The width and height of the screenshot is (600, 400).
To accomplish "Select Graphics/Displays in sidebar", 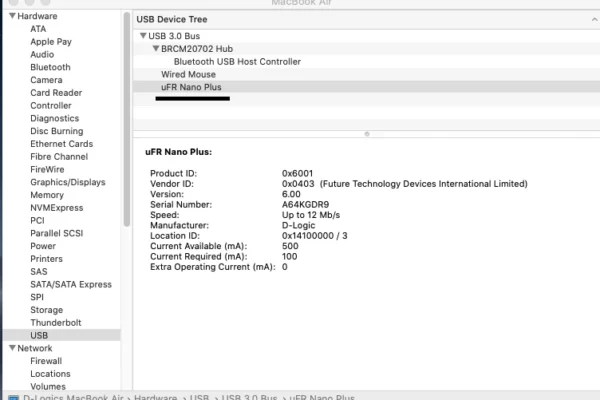I will pyautogui.click(x=67, y=183).
